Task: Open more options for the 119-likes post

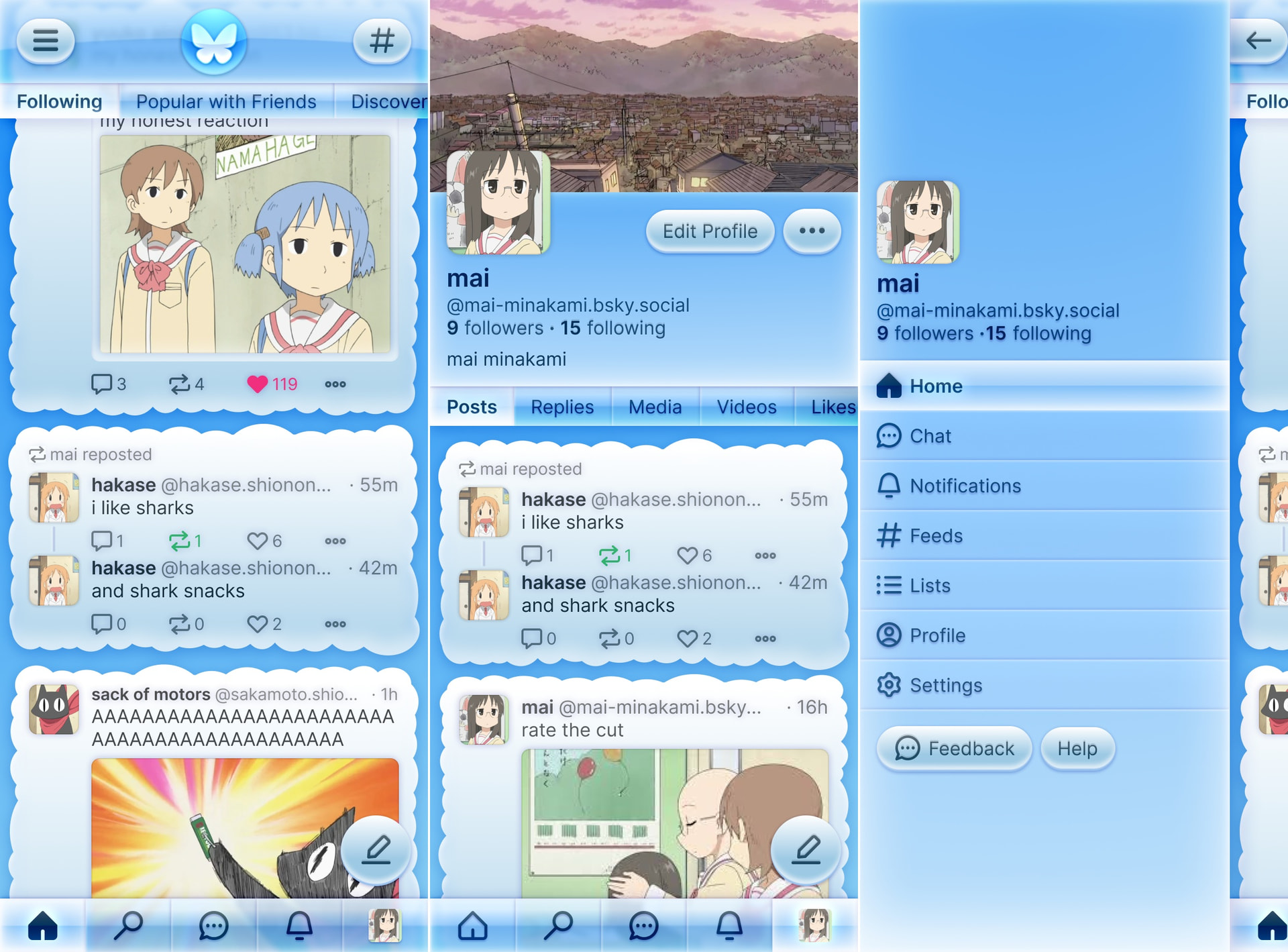Action: pyautogui.click(x=335, y=384)
